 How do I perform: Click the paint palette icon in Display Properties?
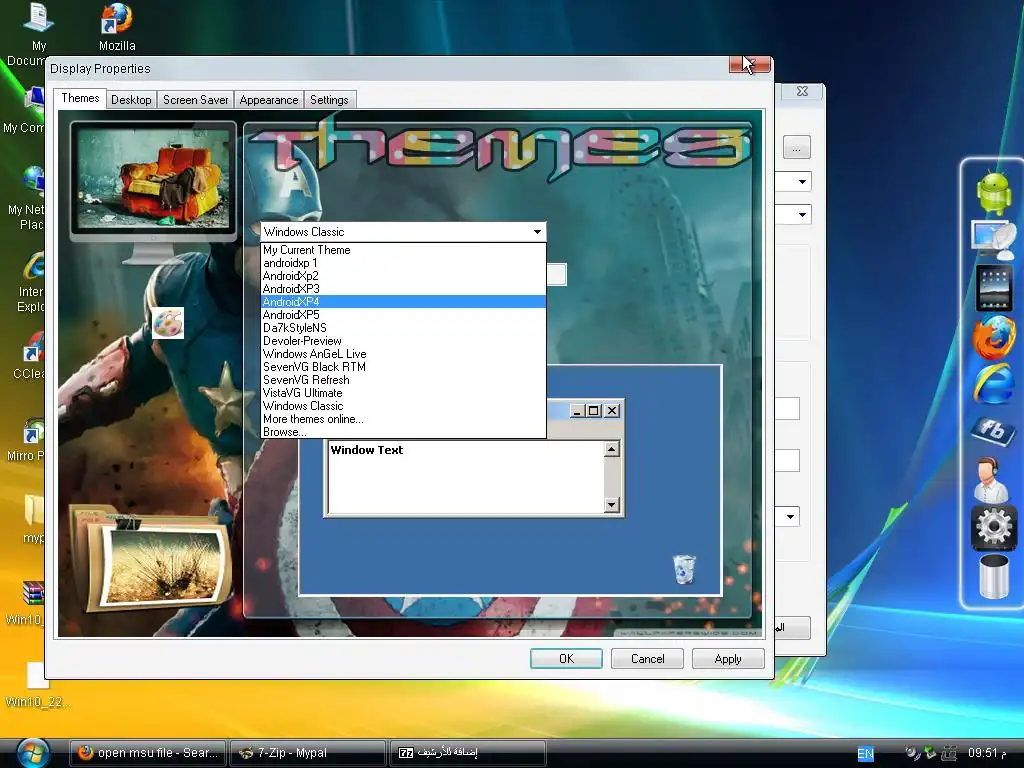(168, 323)
